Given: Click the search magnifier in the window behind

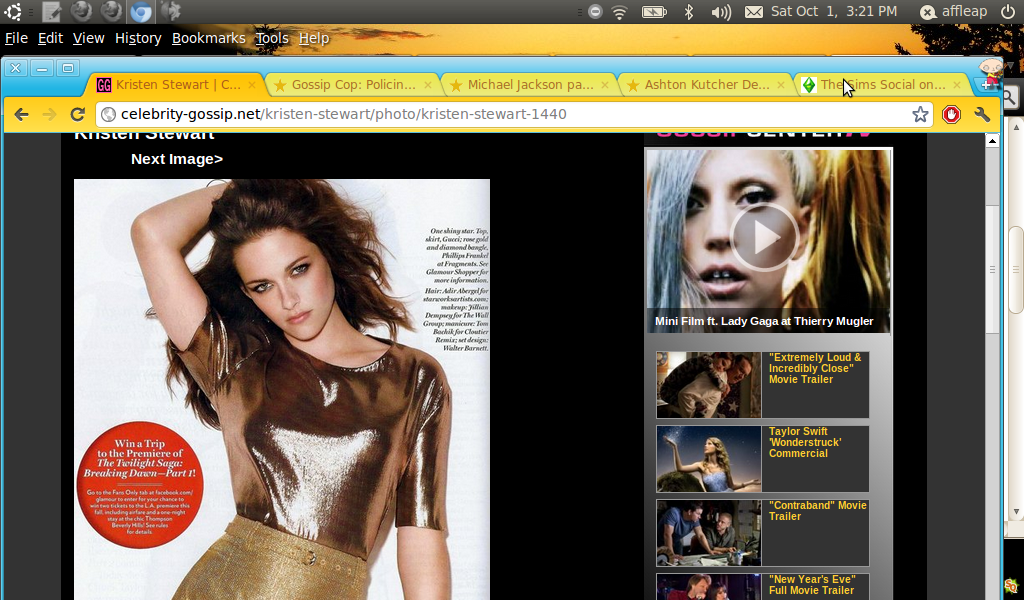Looking at the screenshot, I should [x=1010, y=97].
